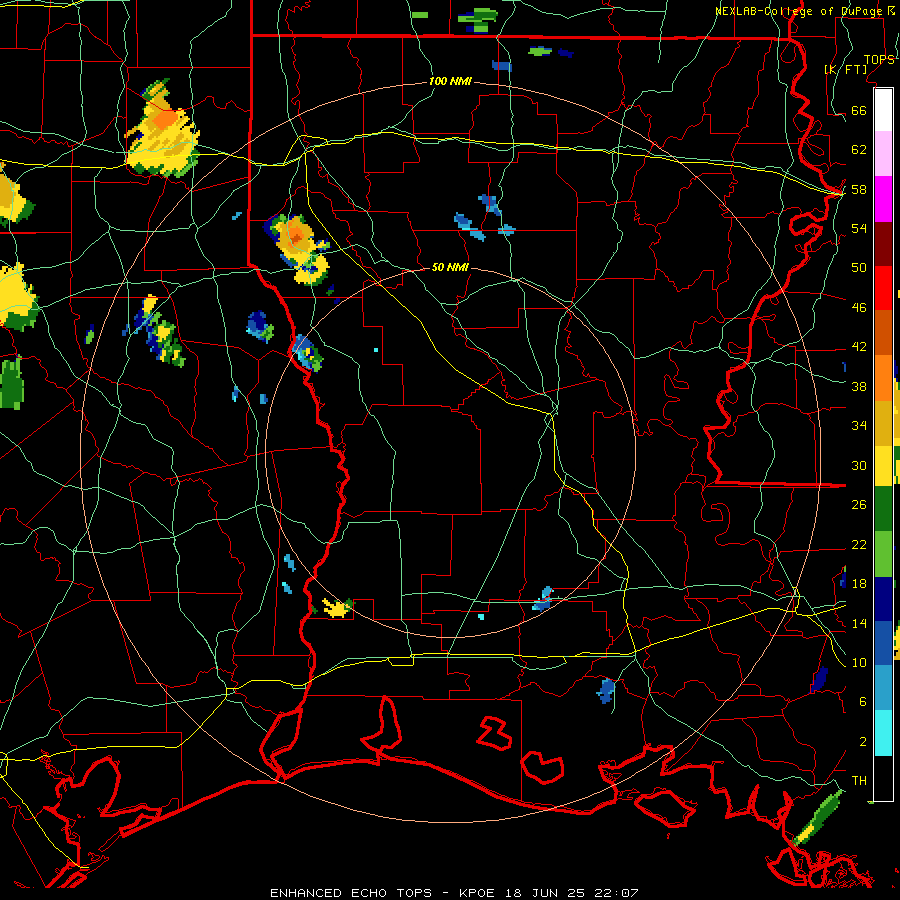This screenshot has width=900, height=900.
Task: Click the legend value 14
Action: pos(859,623)
